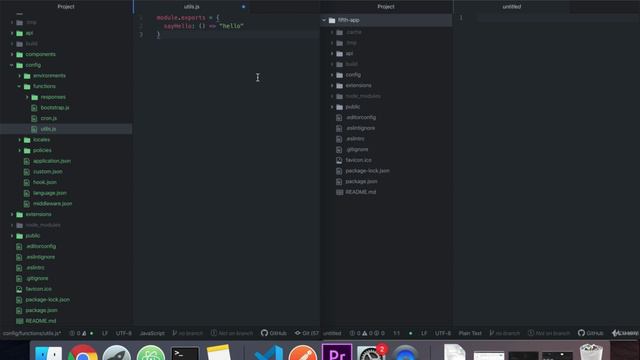
Task: Click file path config/functions/utils.js in status bar
Action: pos(32,333)
